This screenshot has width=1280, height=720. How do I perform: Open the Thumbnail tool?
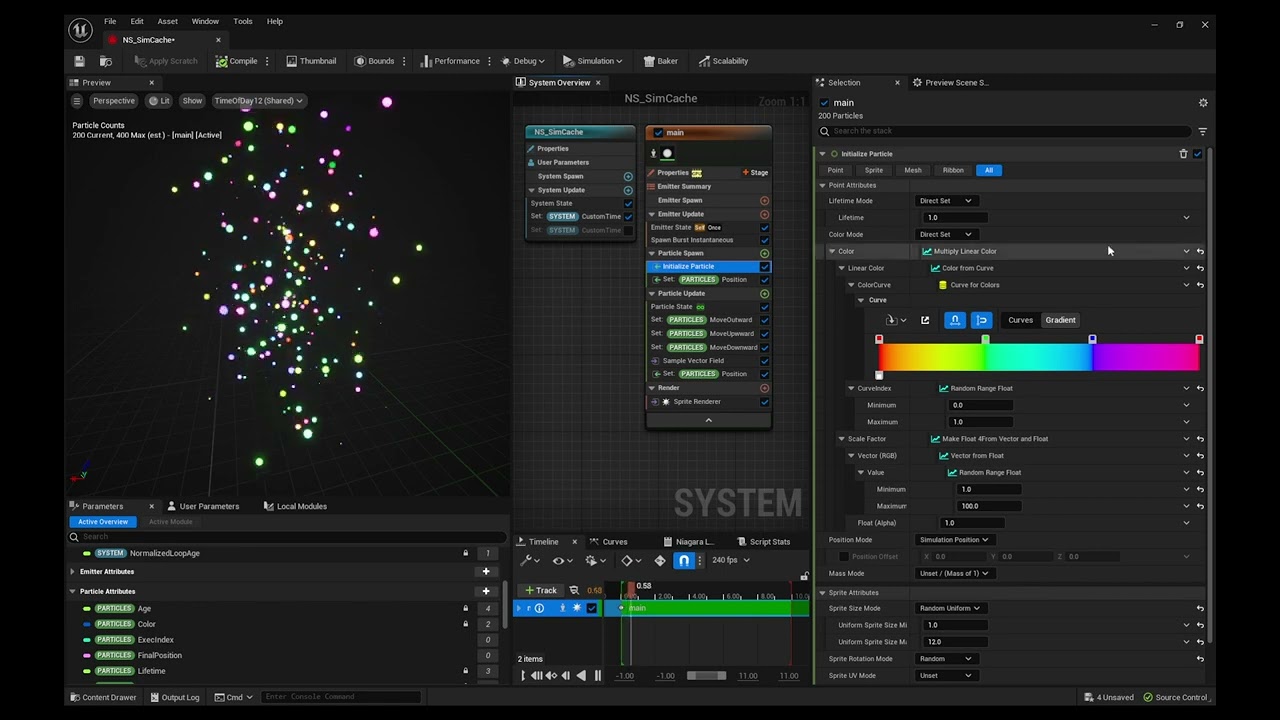(311, 61)
